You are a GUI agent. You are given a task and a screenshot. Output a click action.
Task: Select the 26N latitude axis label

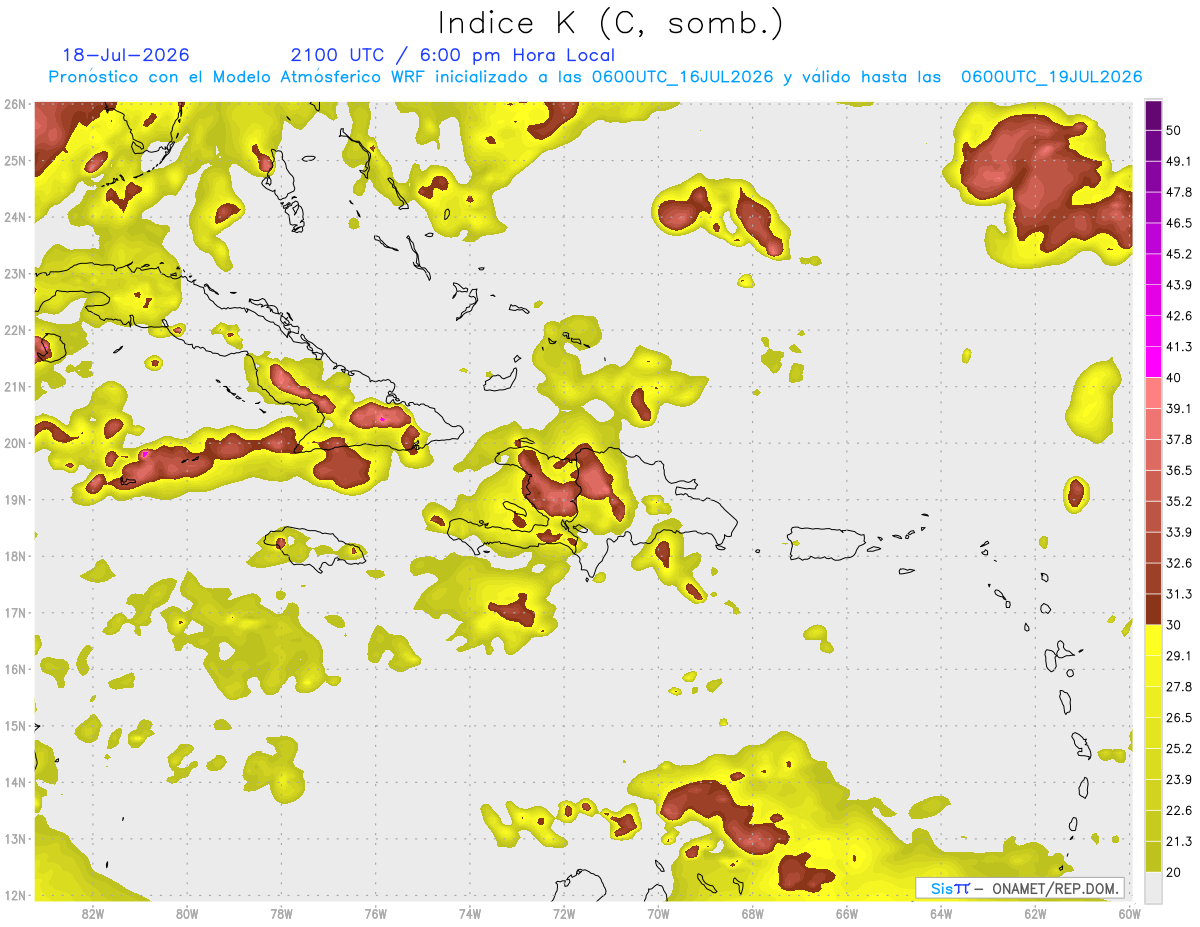(x=14, y=104)
